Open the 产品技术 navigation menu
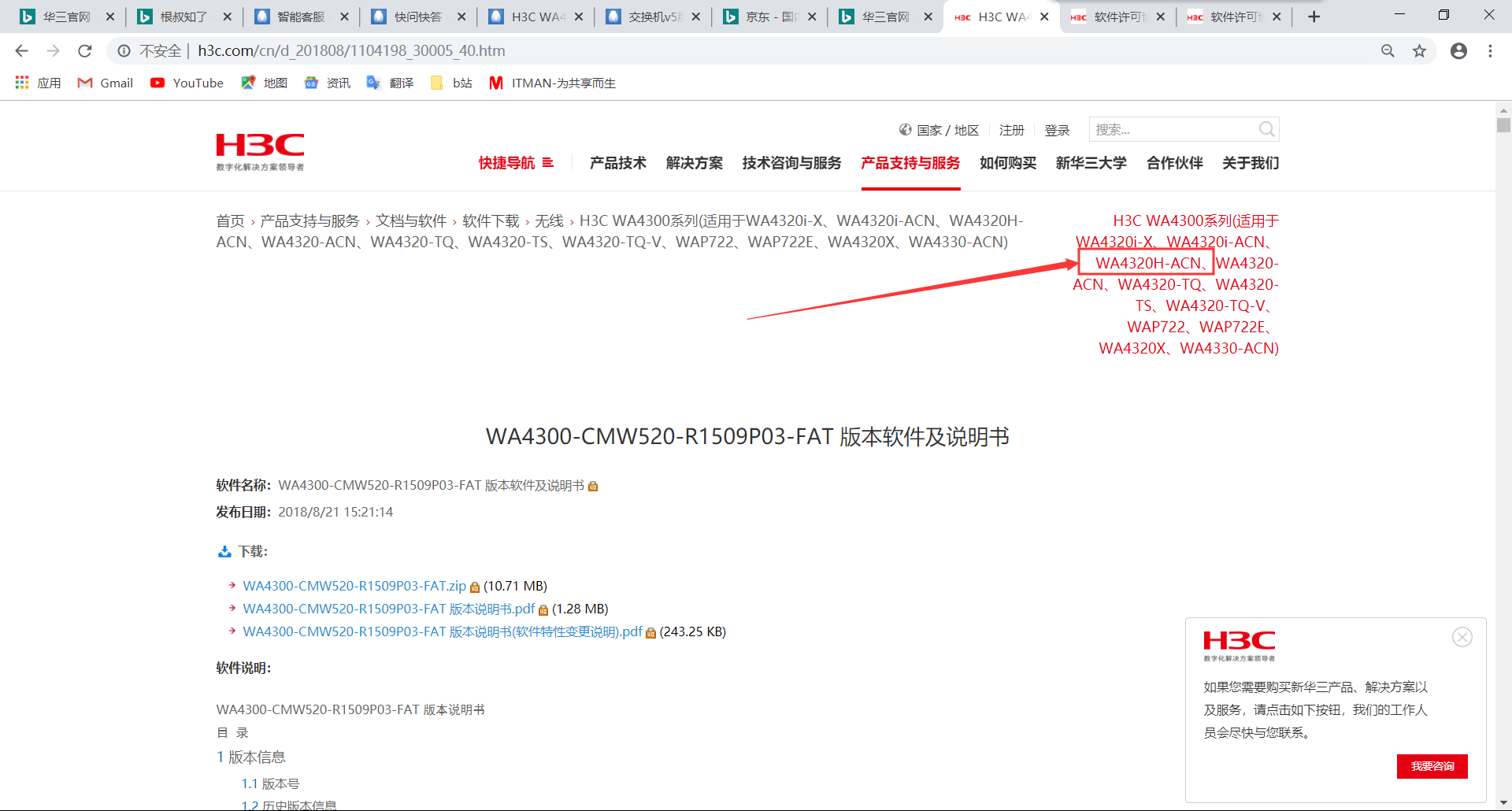 618,163
